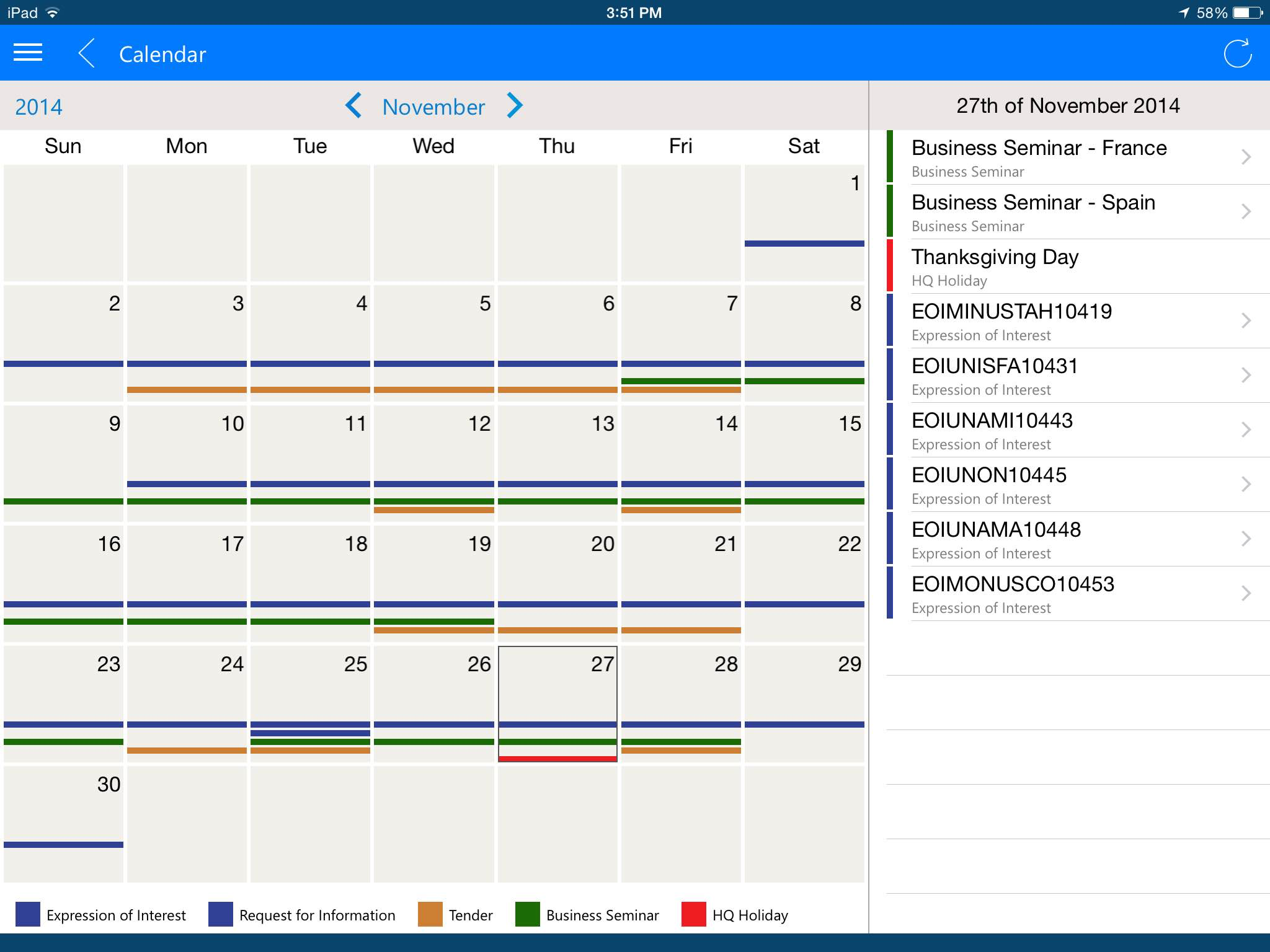Expand Business Seminar - France chevron
This screenshot has width=1270, height=952.
[1246, 157]
